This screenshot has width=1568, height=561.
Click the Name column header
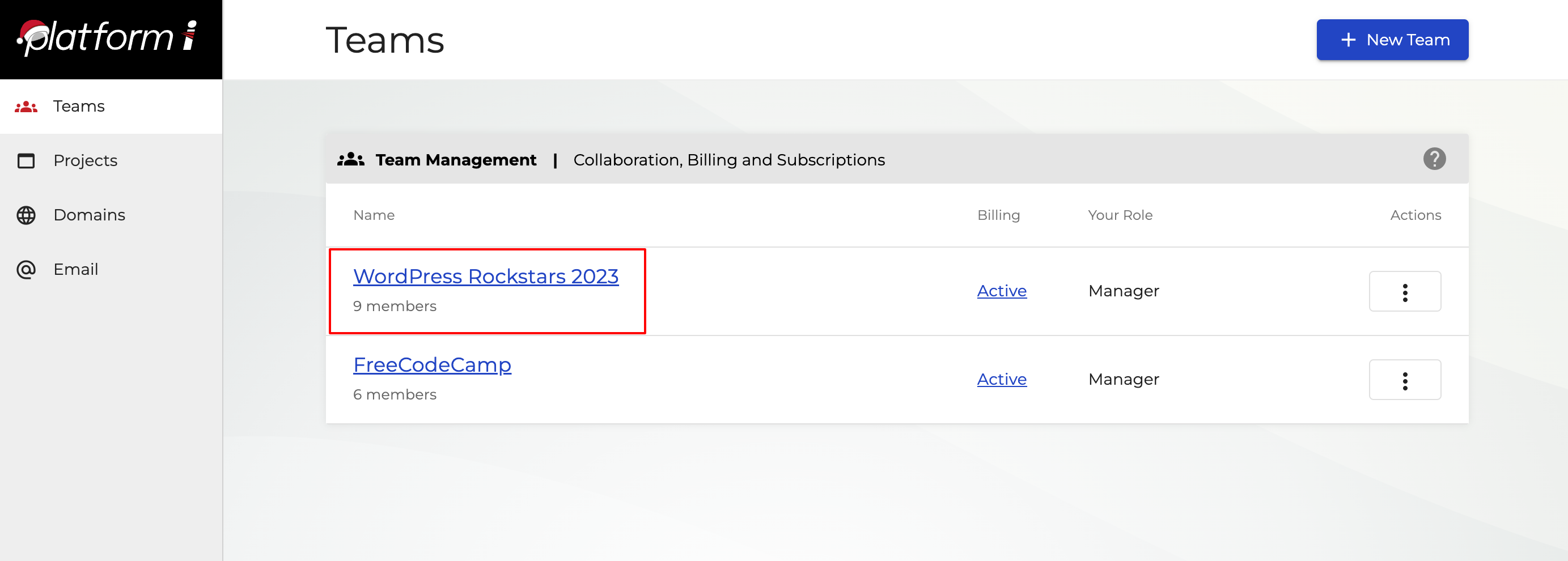tap(374, 215)
